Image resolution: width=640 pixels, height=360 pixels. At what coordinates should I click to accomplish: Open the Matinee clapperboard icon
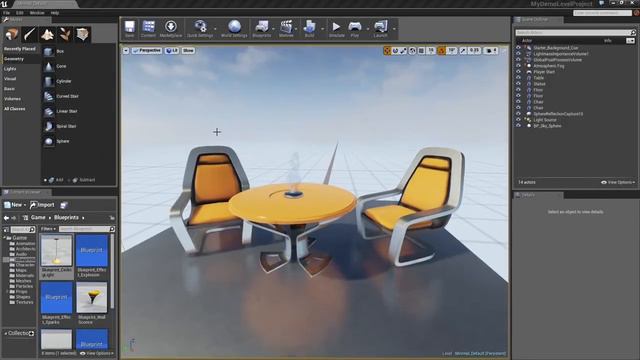pos(286,29)
